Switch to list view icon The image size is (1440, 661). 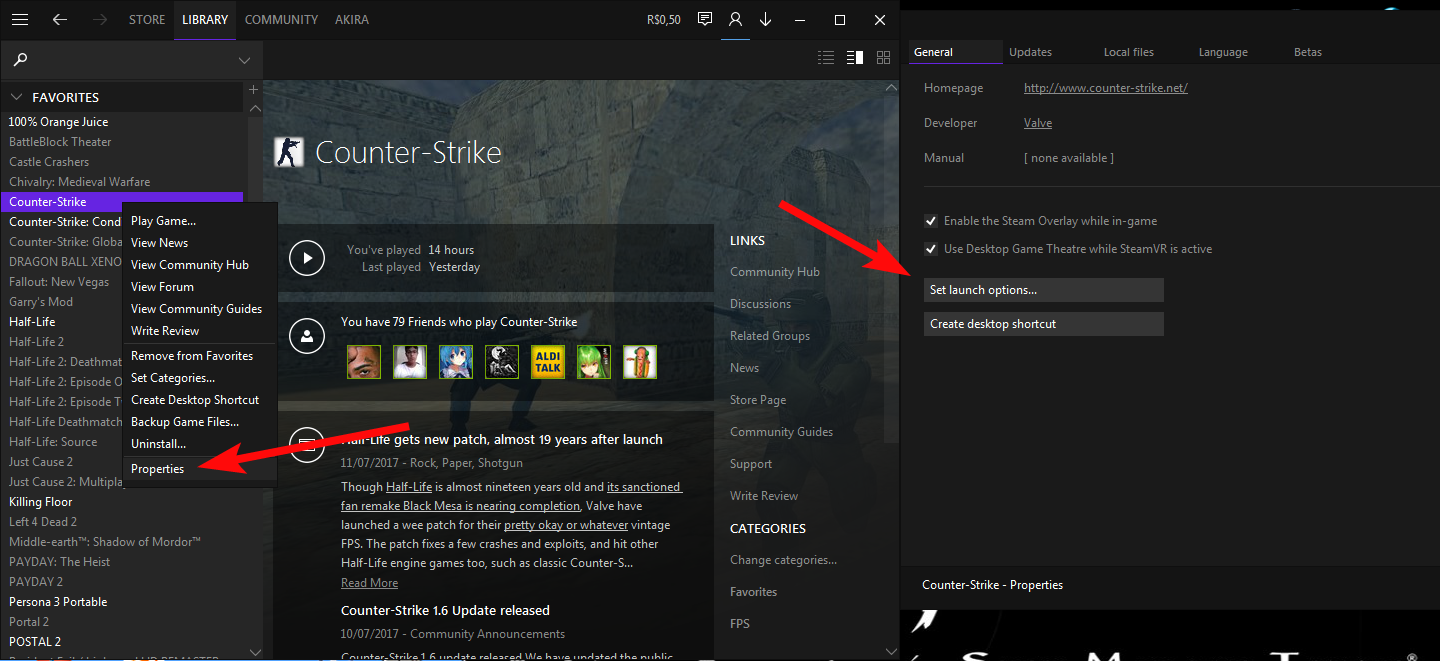pyautogui.click(x=826, y=58)
